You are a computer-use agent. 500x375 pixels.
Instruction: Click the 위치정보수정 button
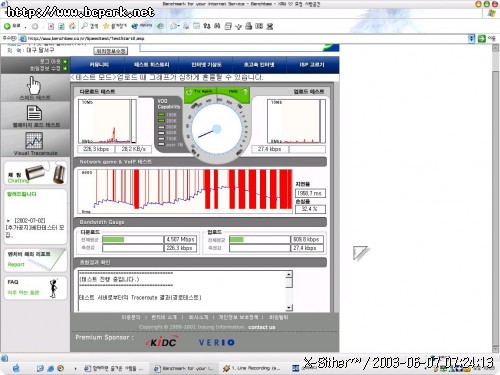[110, 51]
